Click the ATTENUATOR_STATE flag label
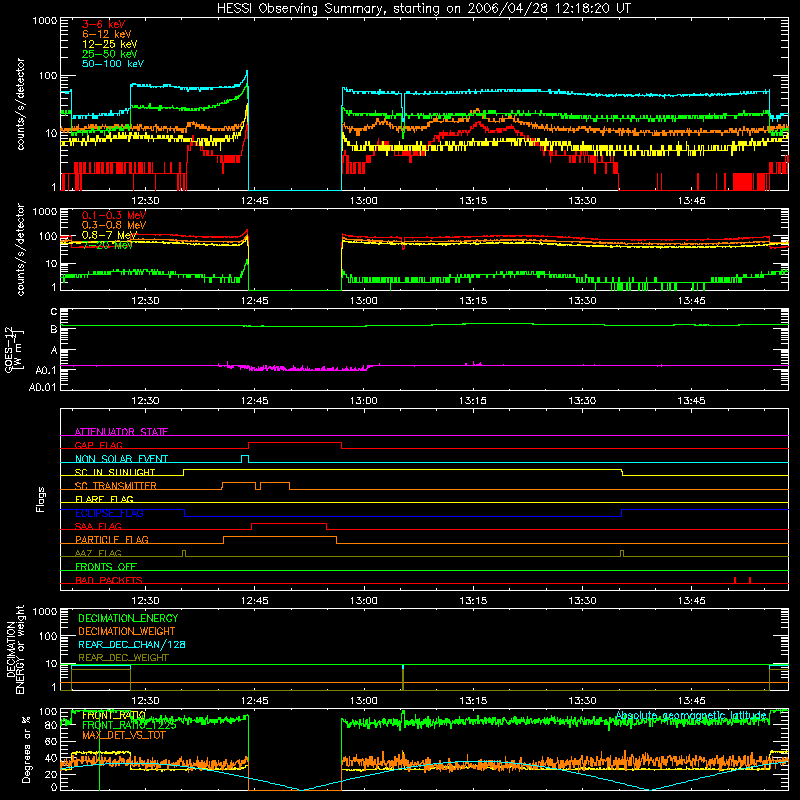The width and height of the screenshot is (800, 800). (x=121, y=432)
